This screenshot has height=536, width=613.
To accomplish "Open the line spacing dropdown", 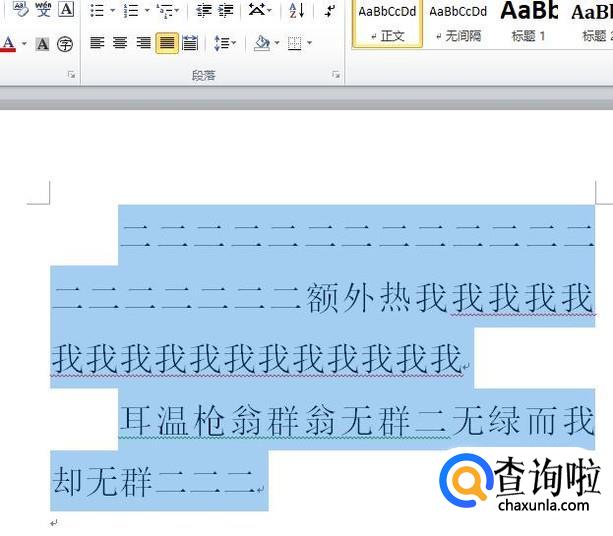I will point(226,44).
